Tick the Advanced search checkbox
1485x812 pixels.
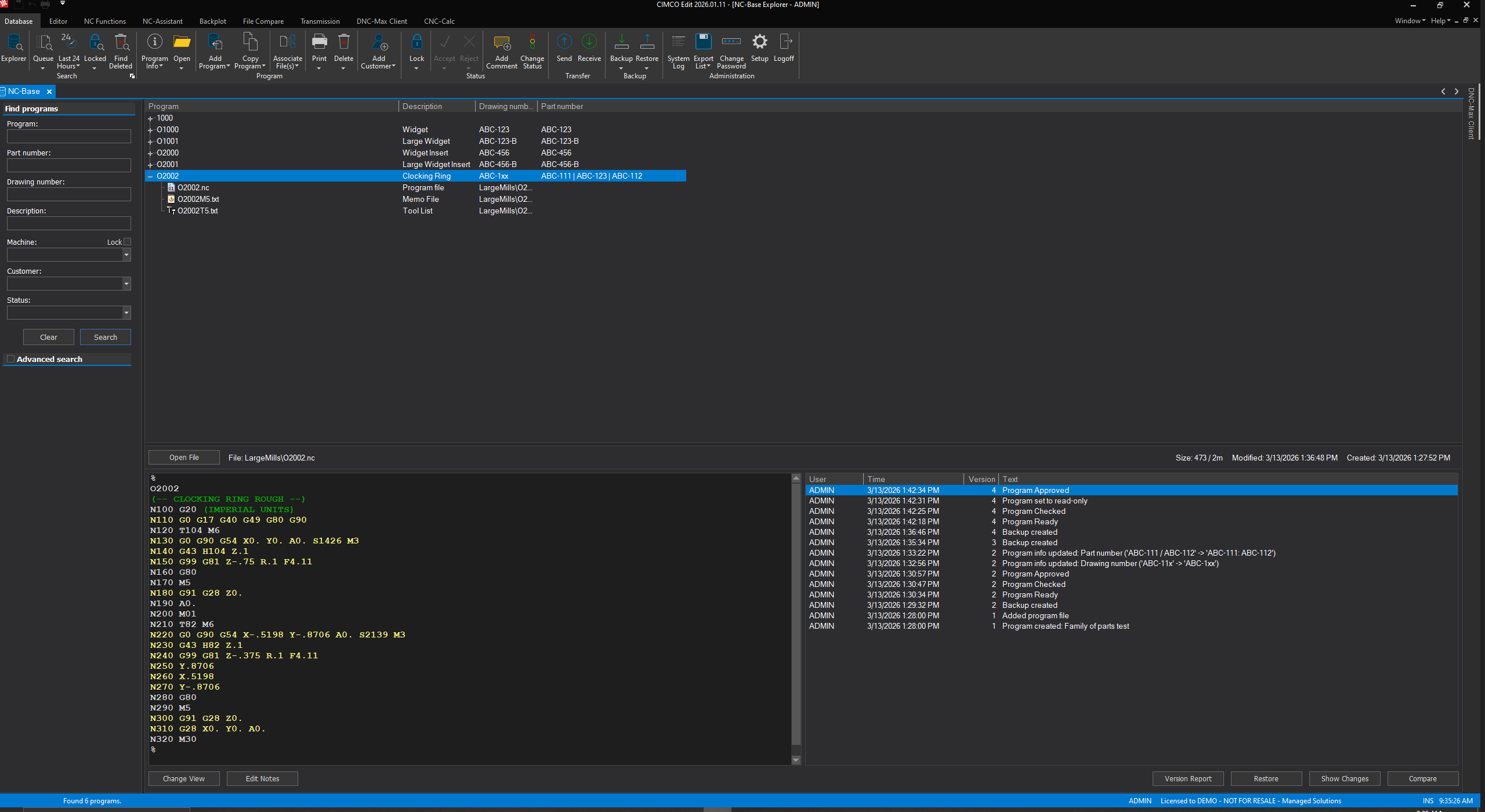tap(10, 359)
